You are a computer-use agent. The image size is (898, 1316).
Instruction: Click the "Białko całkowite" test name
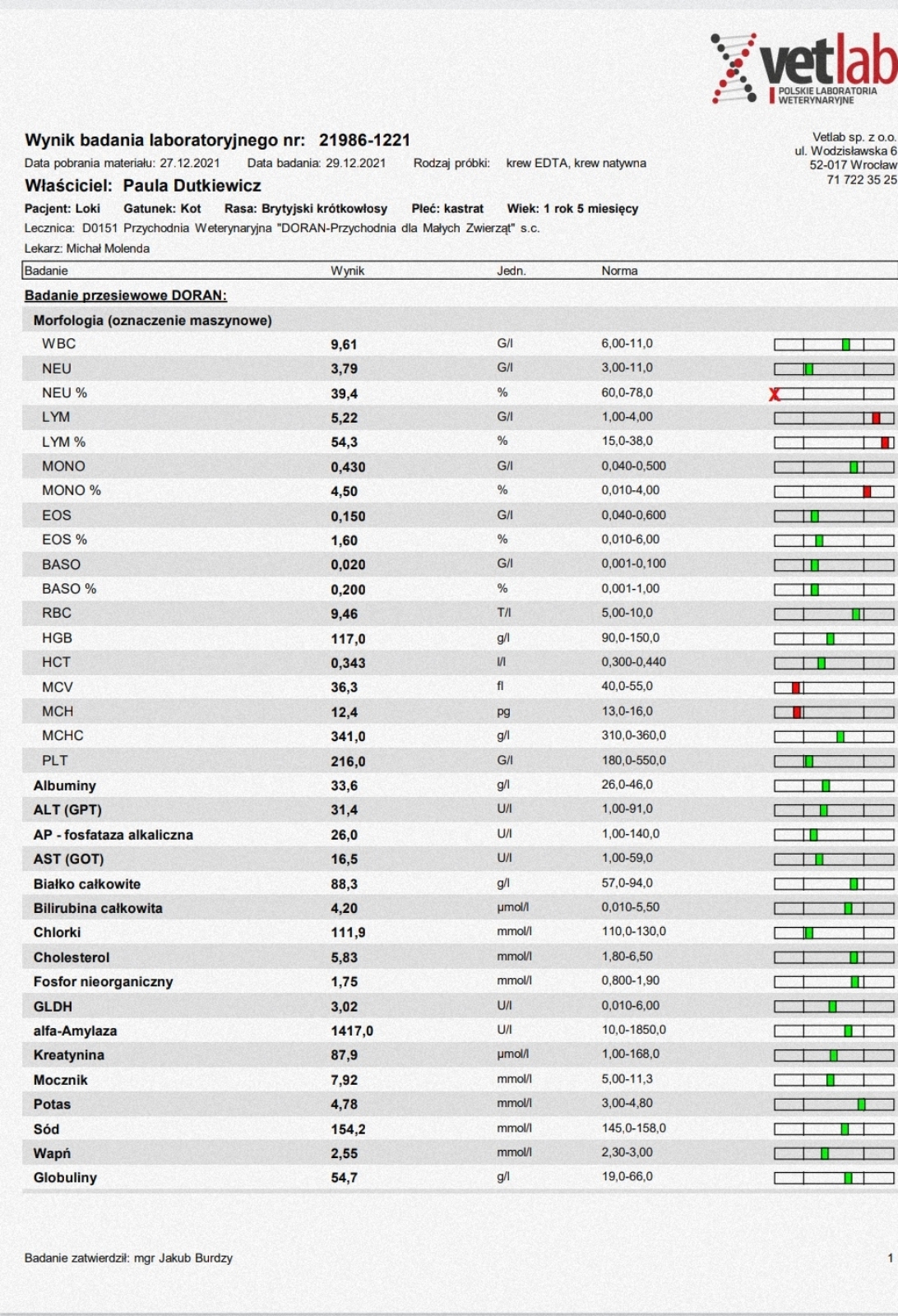click(x=87, y=884)
